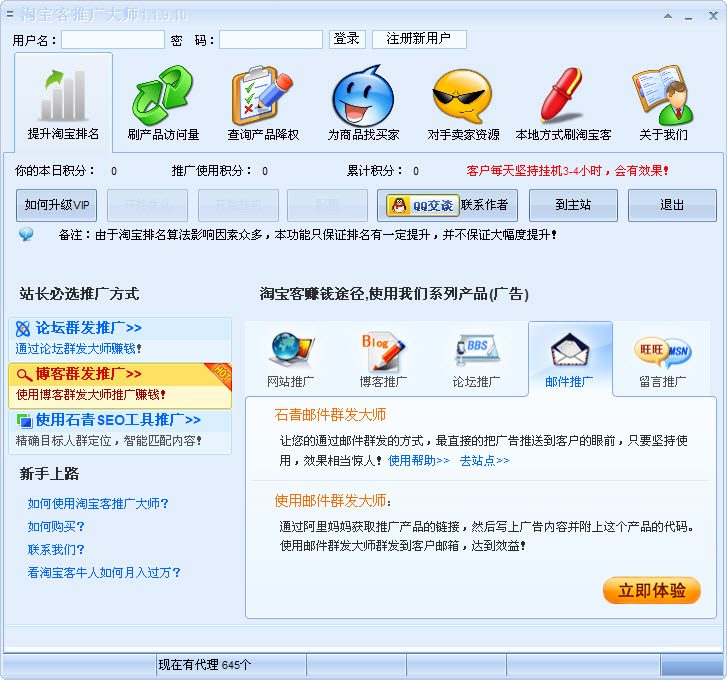Select the 邮件推广 envelope tab
This screenshot has width=727, height=680.
[570, 359]
